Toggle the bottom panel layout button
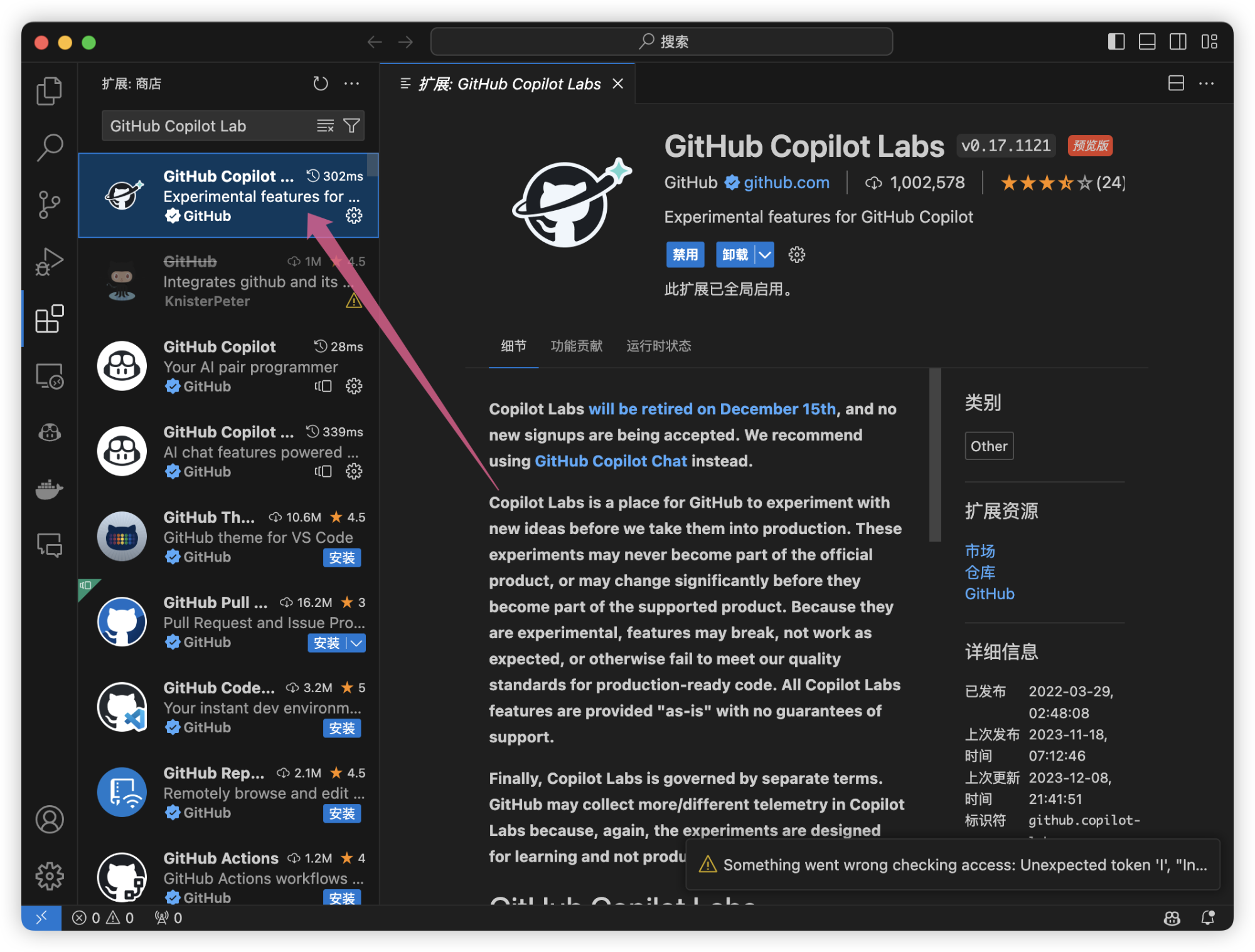This screenshot has width=1255, height=952. (1147, 42)
